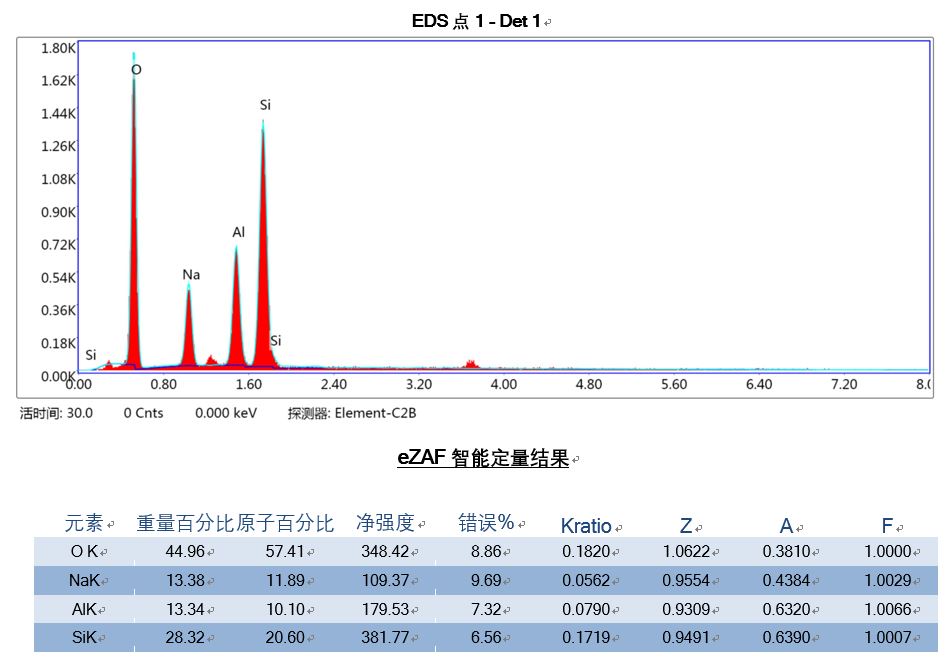Click A value '0.6390'
Screen dimensions: 951x671
pyautogui.click(x=786, y=638)
